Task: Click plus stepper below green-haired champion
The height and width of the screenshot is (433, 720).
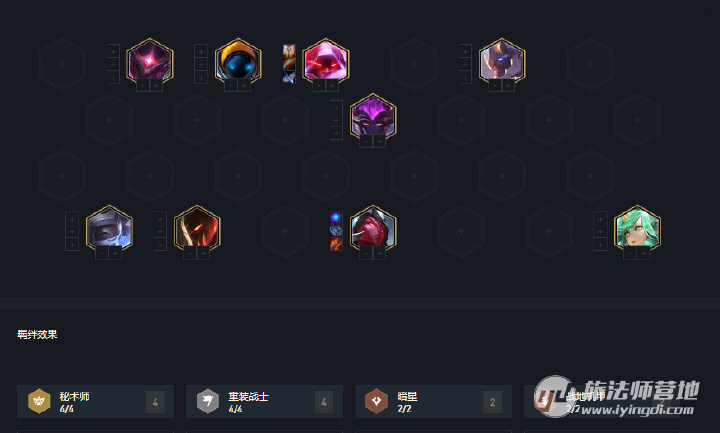Action: tap(643, 253)
